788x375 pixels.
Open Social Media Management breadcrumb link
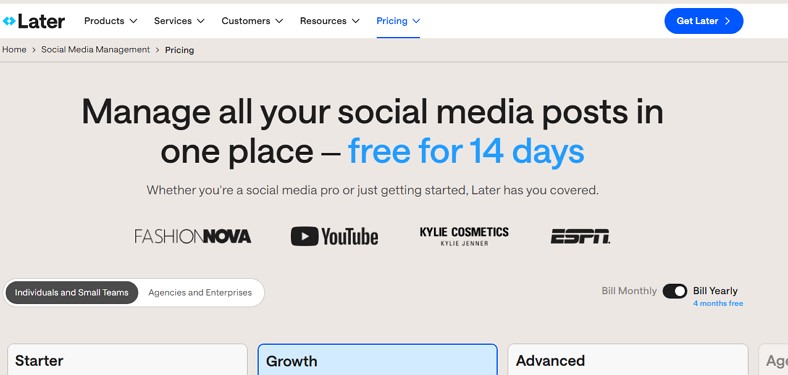[x=95, y=50]
